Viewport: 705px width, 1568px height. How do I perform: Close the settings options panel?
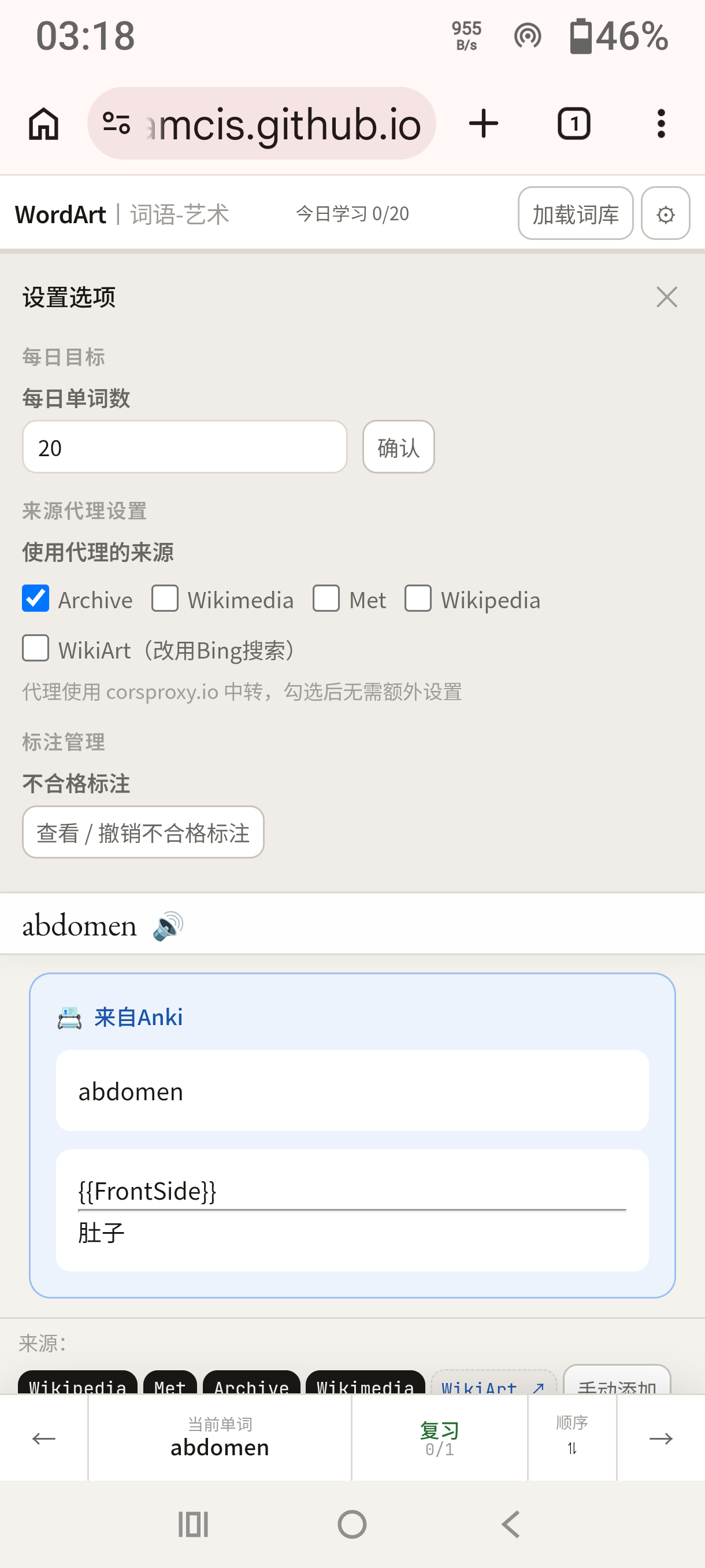667,297
